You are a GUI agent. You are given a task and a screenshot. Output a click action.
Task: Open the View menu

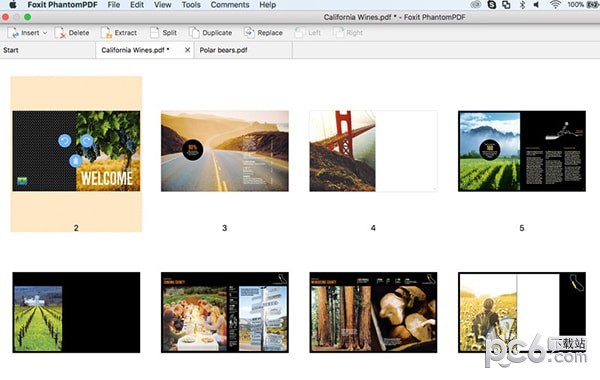(x=163, y=5)
